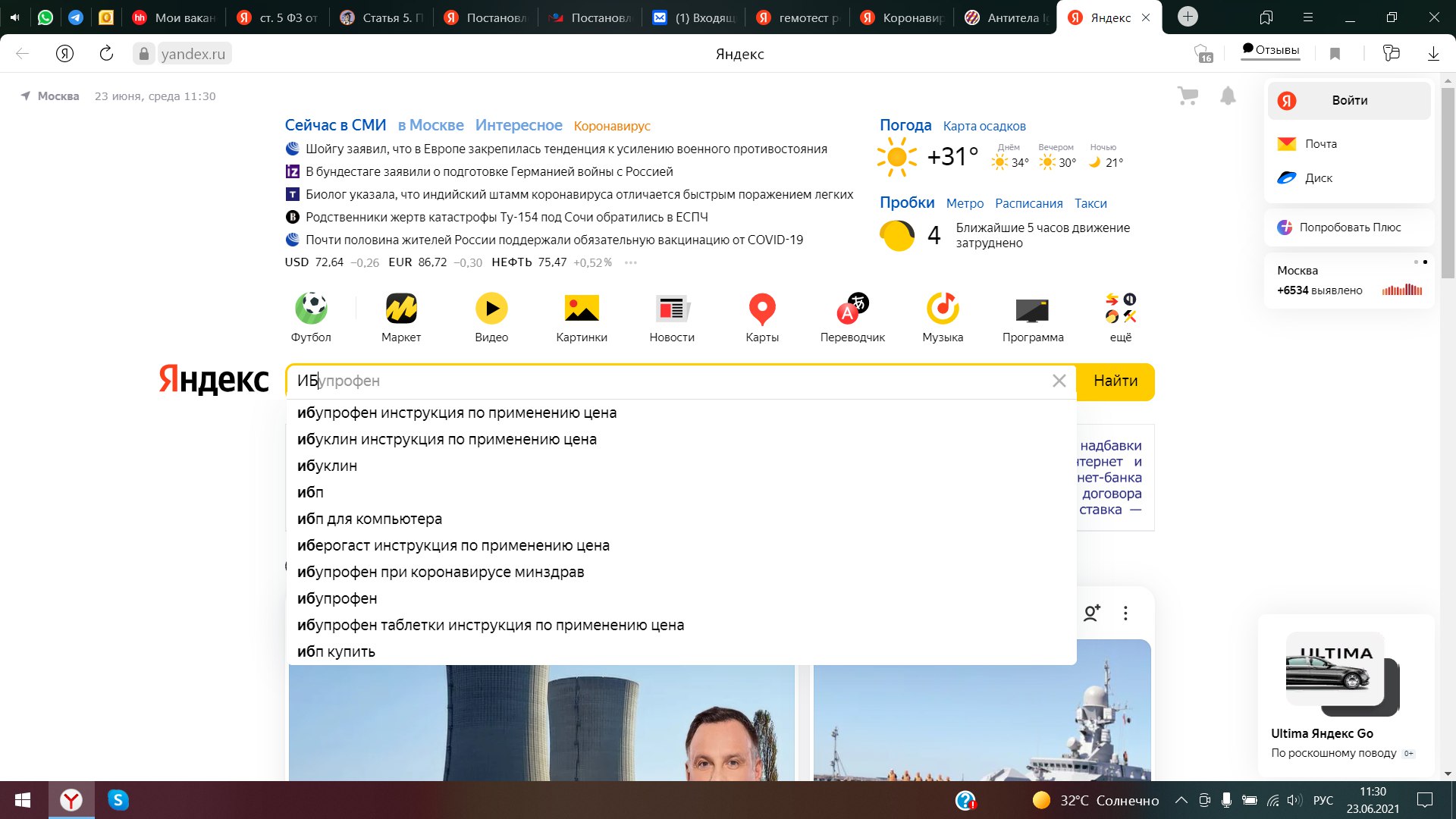Open new tab with plus button
Viewport: 1456px width, 819px height.
(1188, 17)
